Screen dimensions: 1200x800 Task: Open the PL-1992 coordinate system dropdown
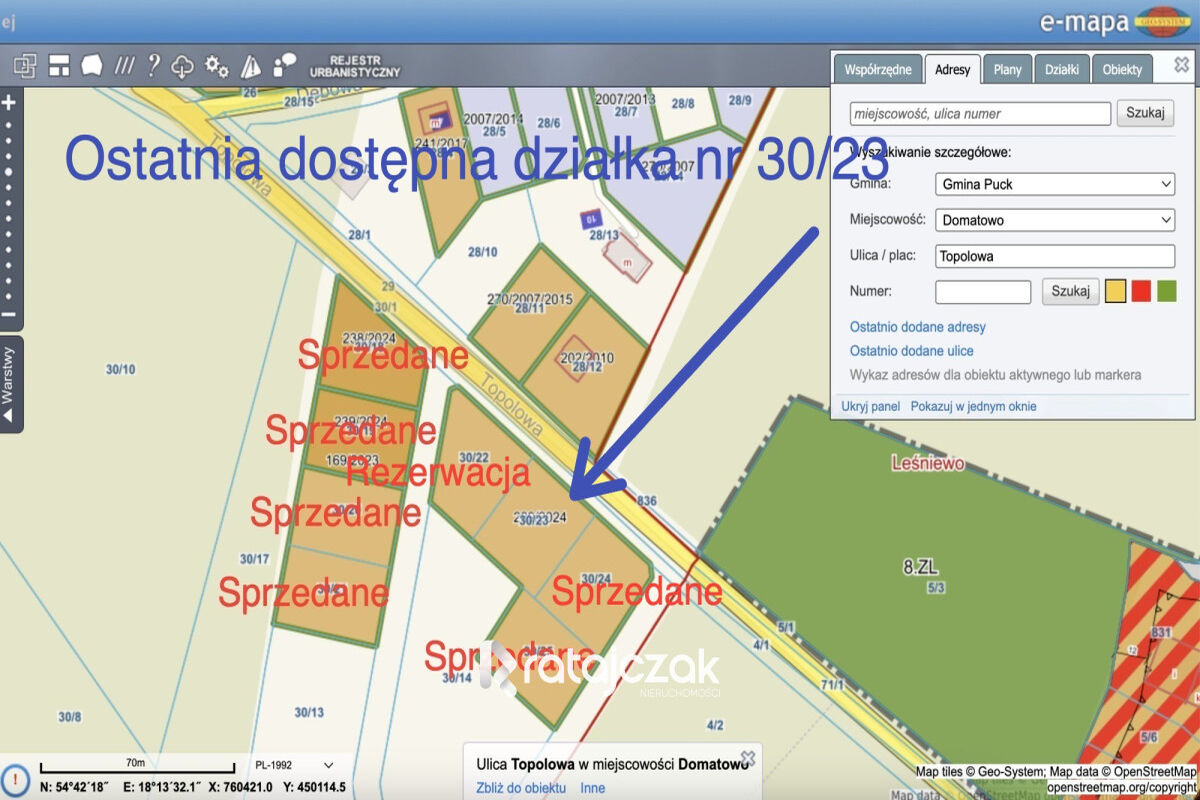pos(293,765)
